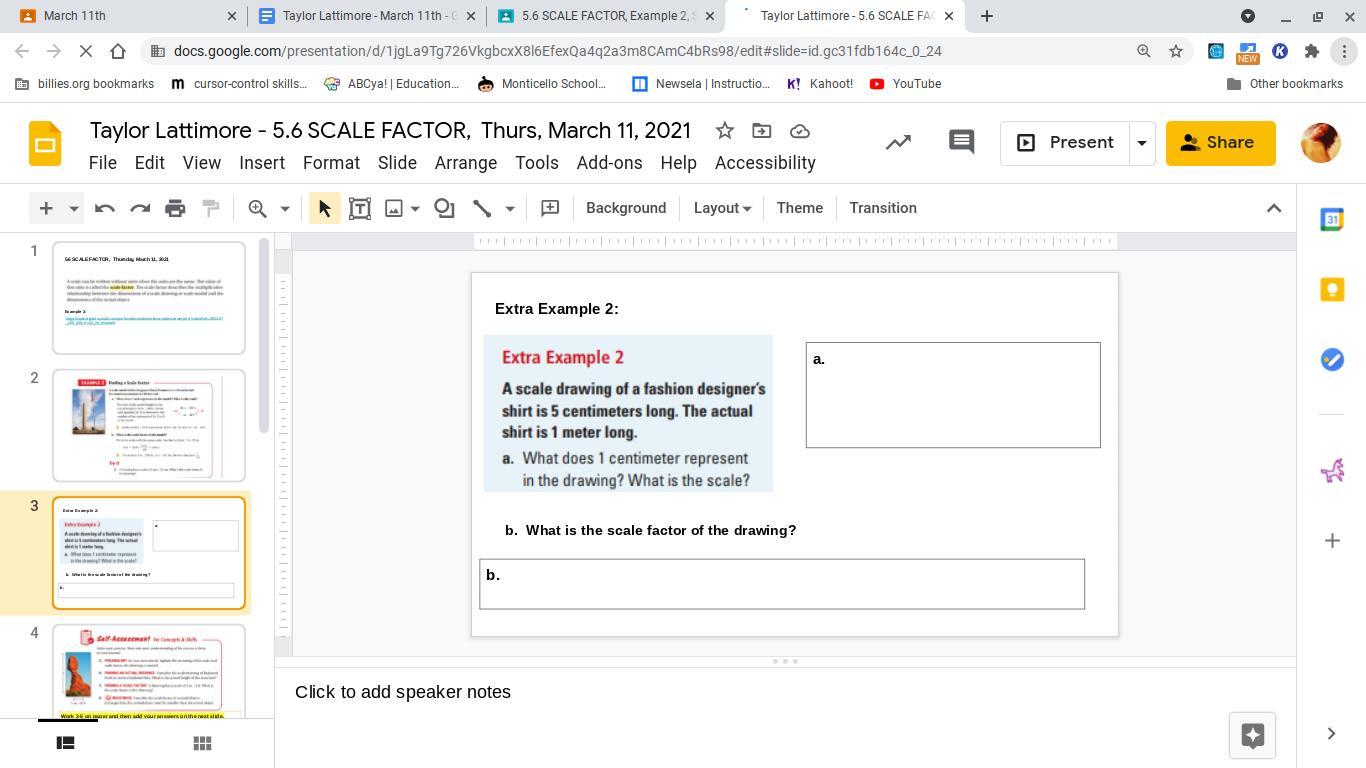Open the Tools menu

(537, 163)
